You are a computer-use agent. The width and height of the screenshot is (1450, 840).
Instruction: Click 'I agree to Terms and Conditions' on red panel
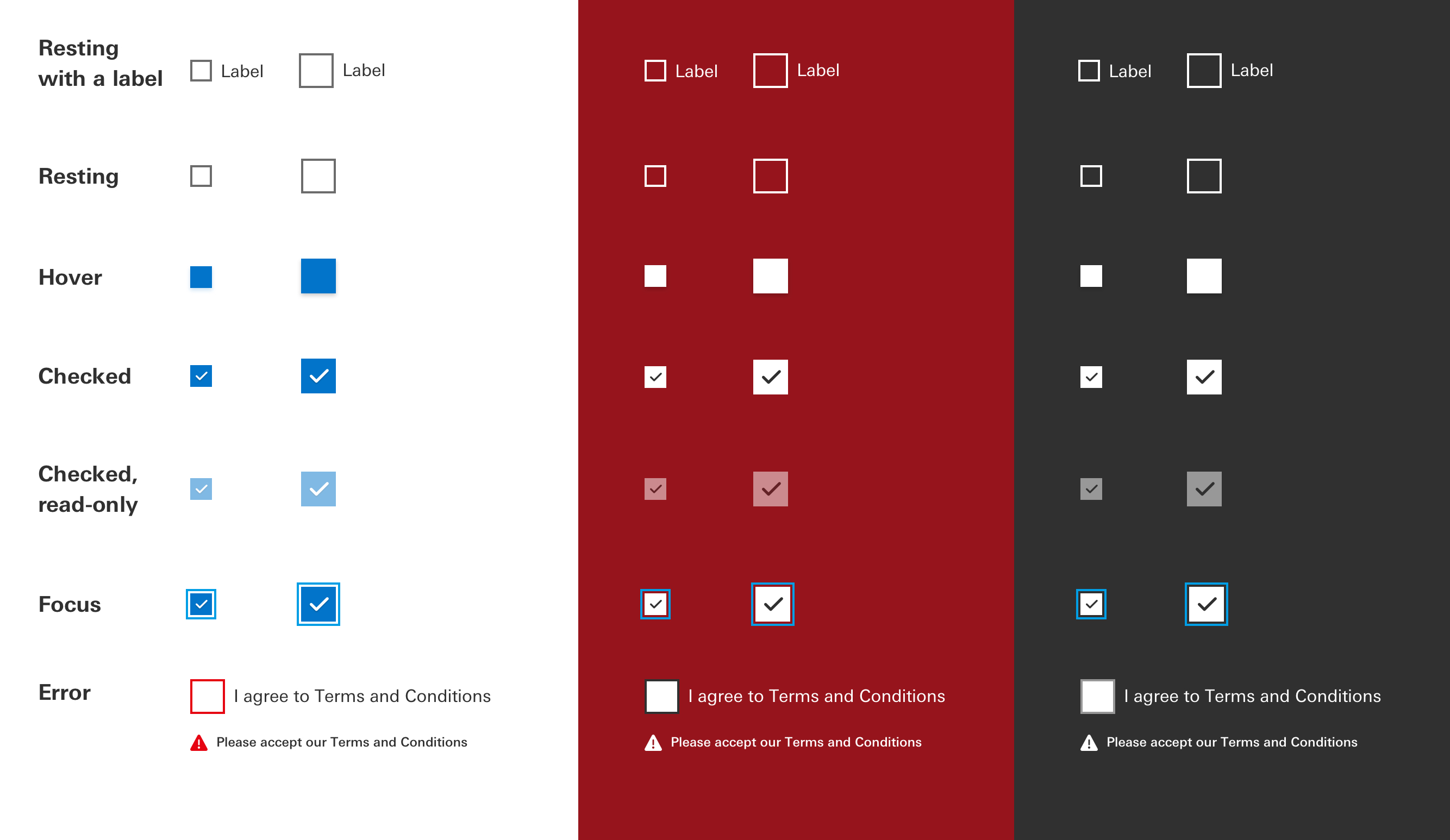[816, 696]
